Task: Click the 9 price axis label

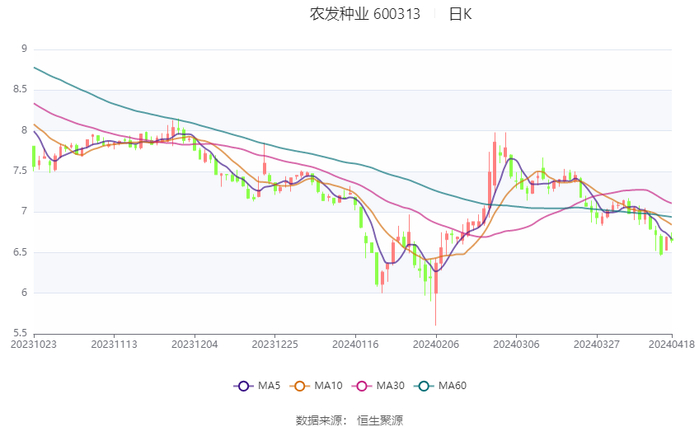Action: click(23, 48)
